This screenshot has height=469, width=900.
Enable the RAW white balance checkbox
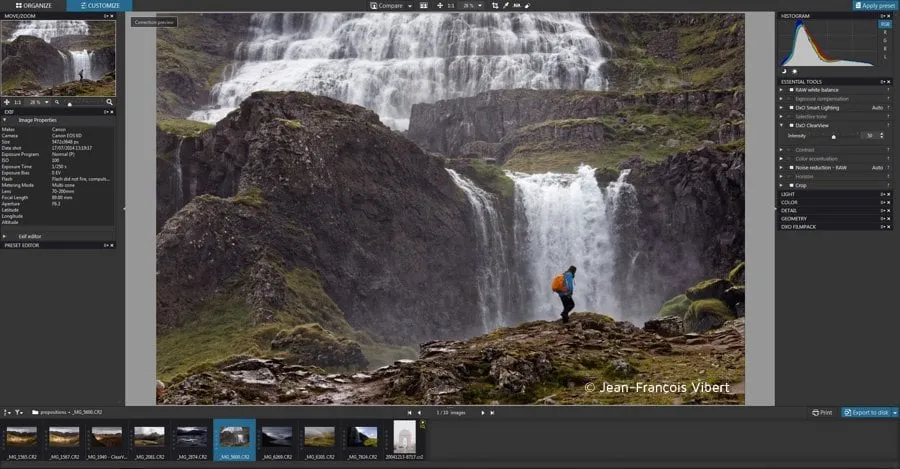(x=790, y=89)
